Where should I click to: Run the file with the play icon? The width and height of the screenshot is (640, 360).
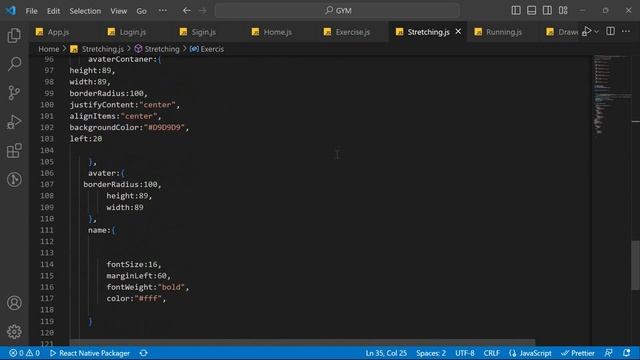587,31
